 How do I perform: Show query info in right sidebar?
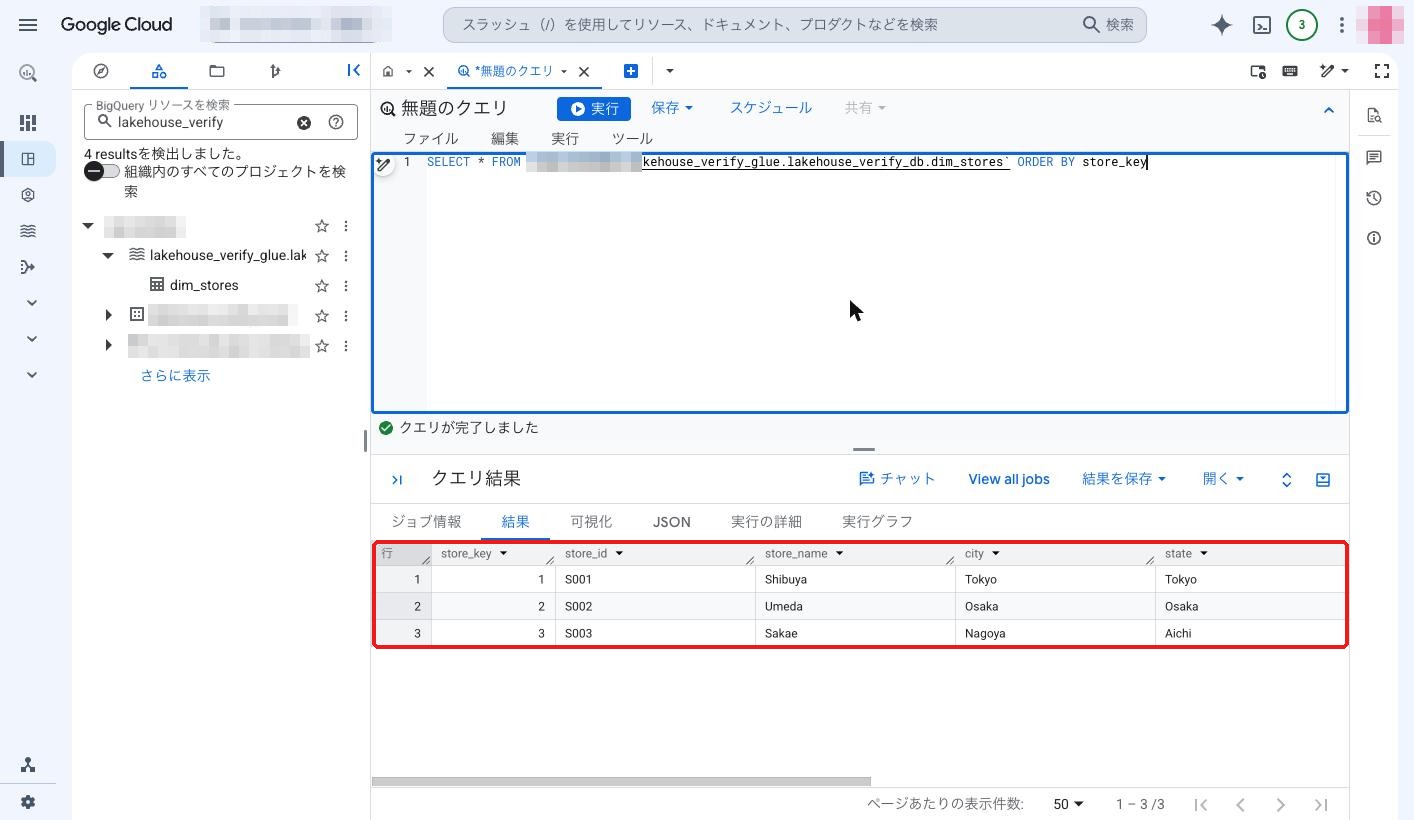tap(1374, 238)
